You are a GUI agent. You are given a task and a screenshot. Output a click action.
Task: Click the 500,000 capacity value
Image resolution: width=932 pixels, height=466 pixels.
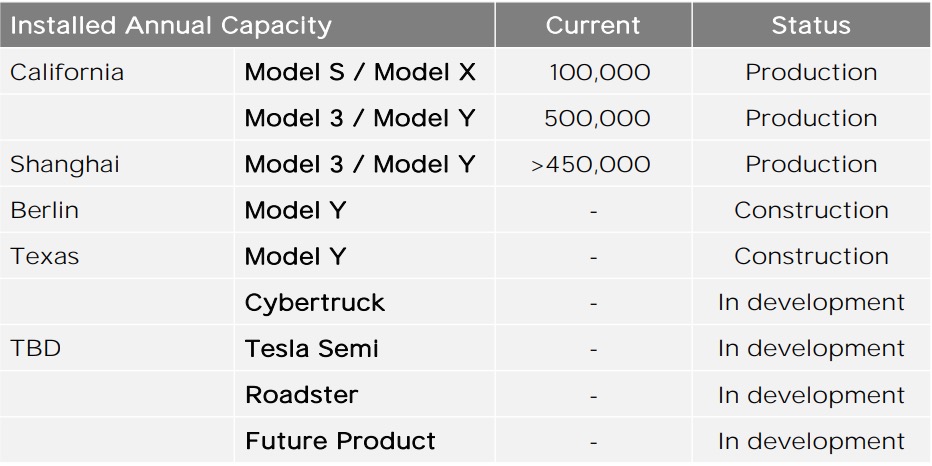tap(597, 119)
